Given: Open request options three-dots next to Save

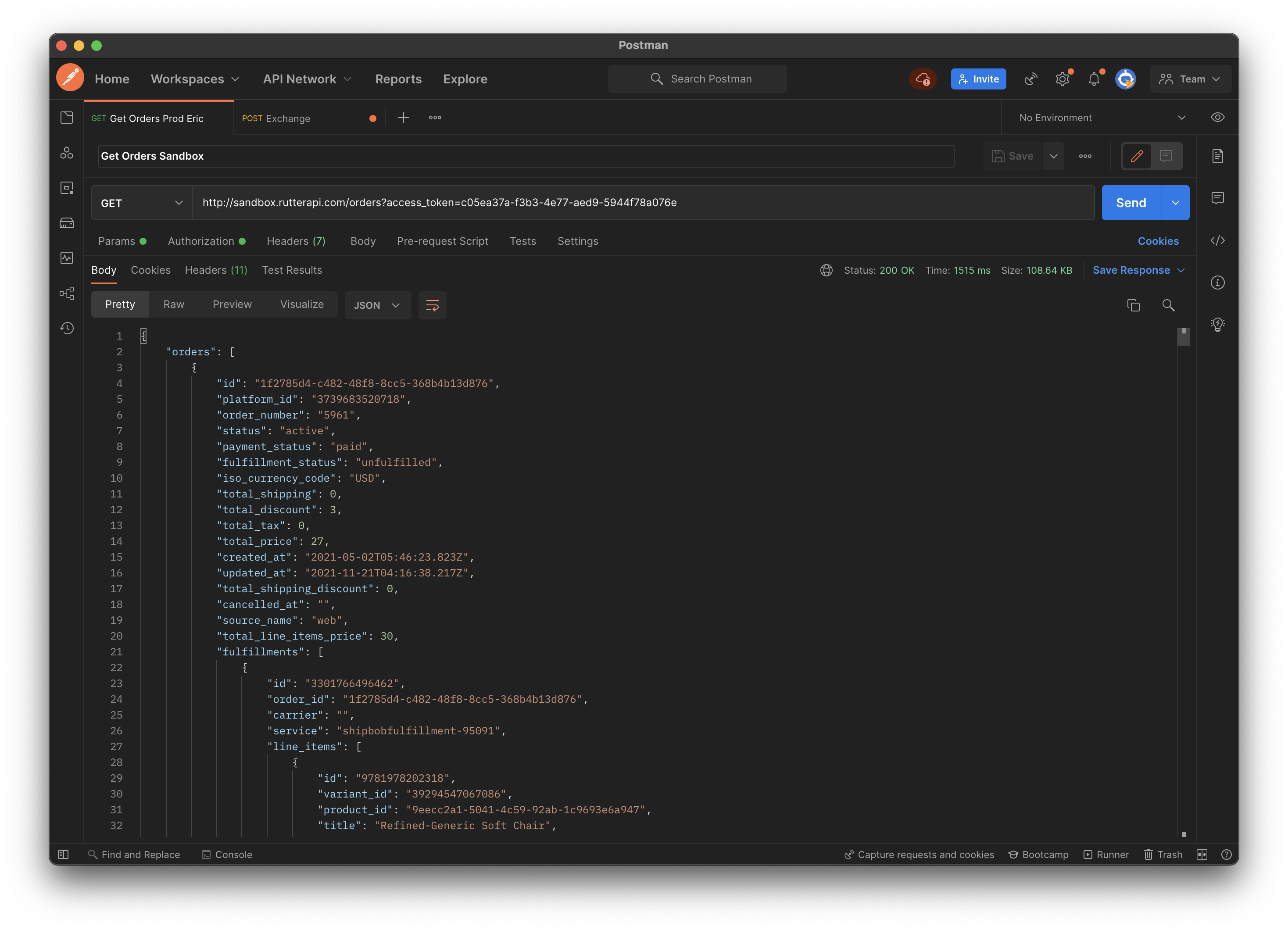Looking at the screenshot, I should pos(1085,156).
